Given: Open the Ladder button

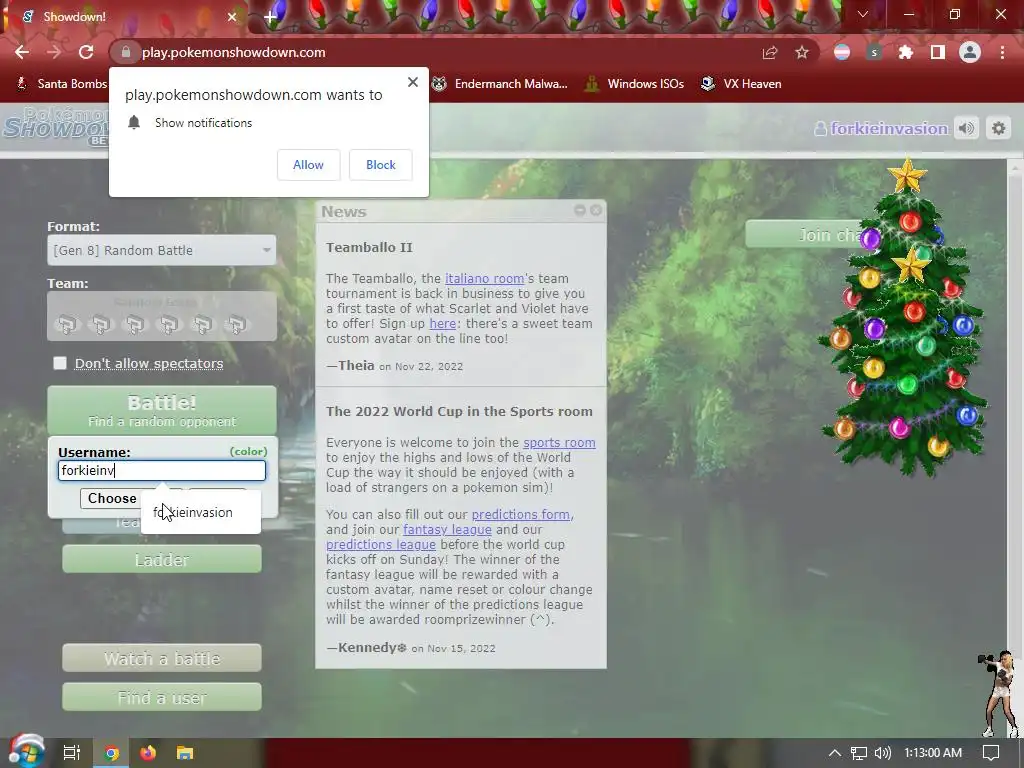Looking at the screenshot, I should [x=162, y=560].
